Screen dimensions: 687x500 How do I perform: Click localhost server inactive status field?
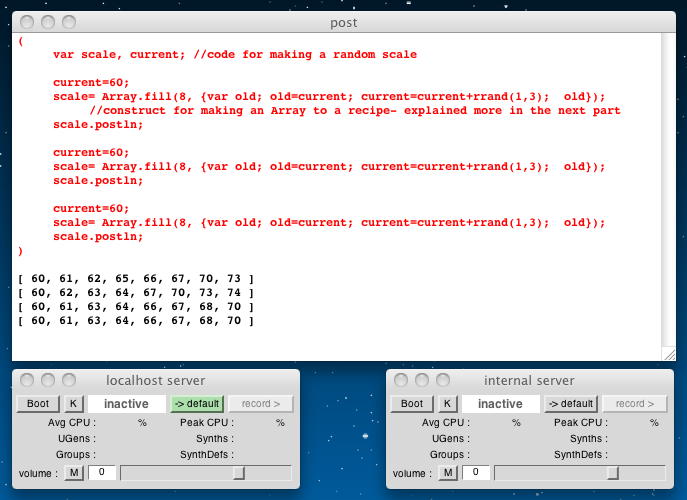point(127,404)
